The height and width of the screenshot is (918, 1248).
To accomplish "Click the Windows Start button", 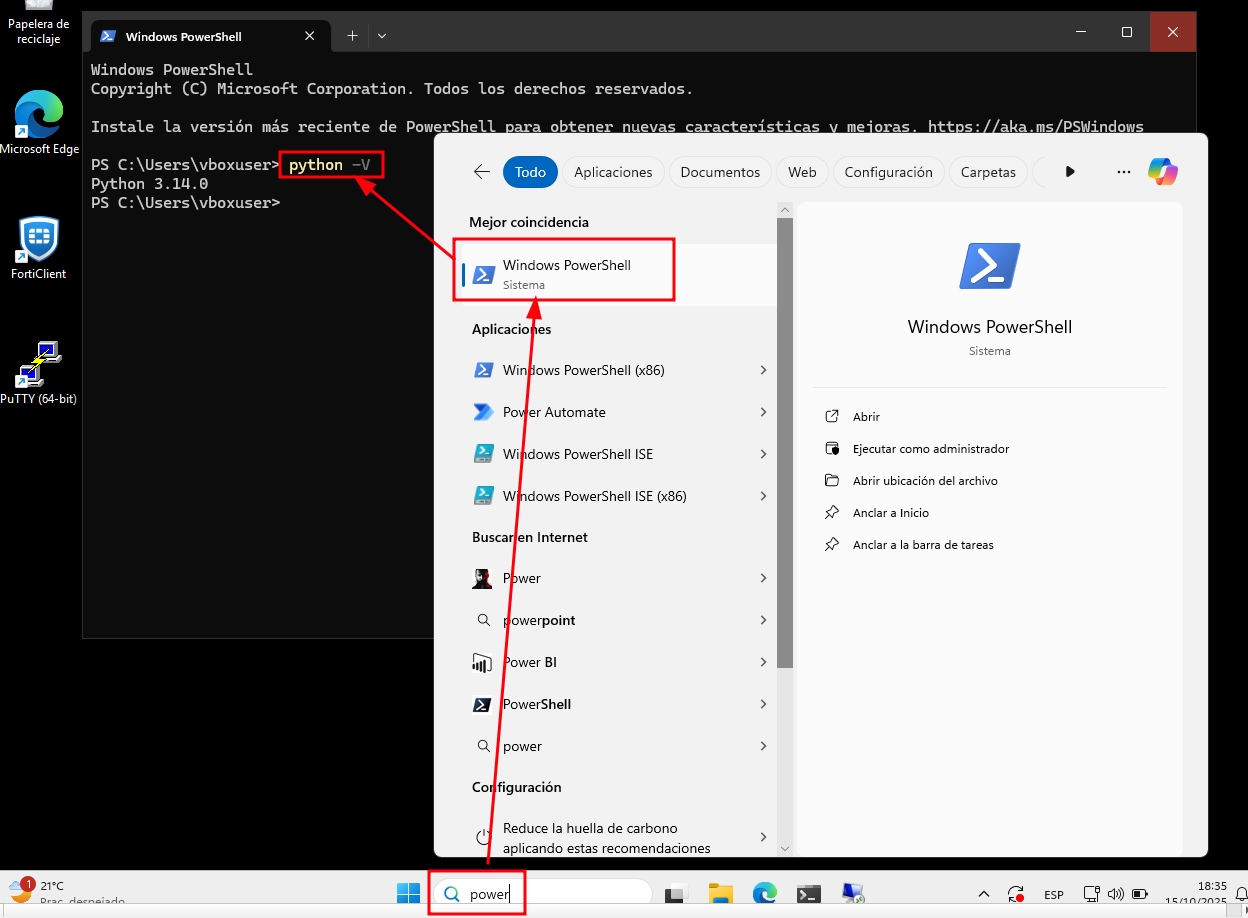I will pos(409,894).
